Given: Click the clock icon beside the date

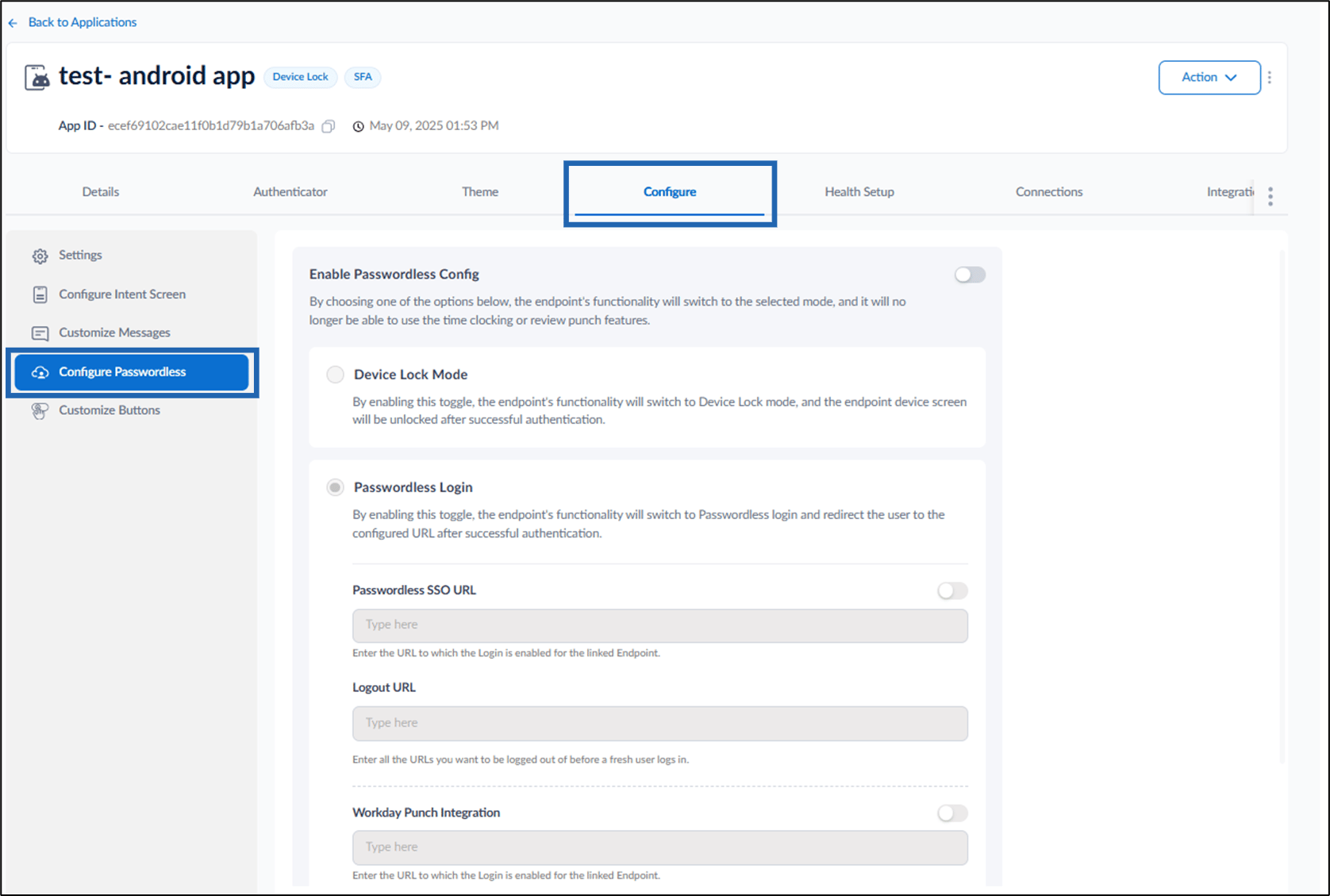Looking at the screenshot, I should (x=359, y=126).
